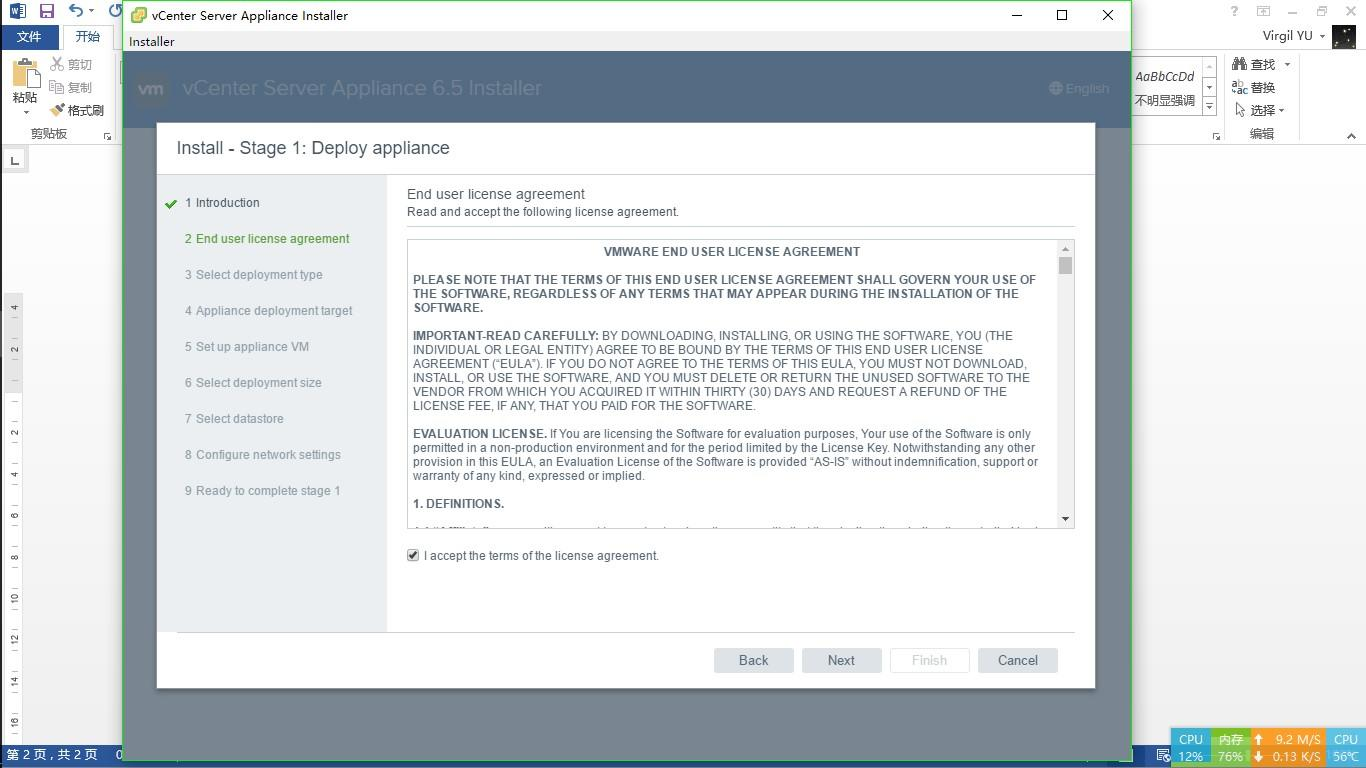1366x768 pixels.
Task: Click the Back button
Action: [753, 660]
